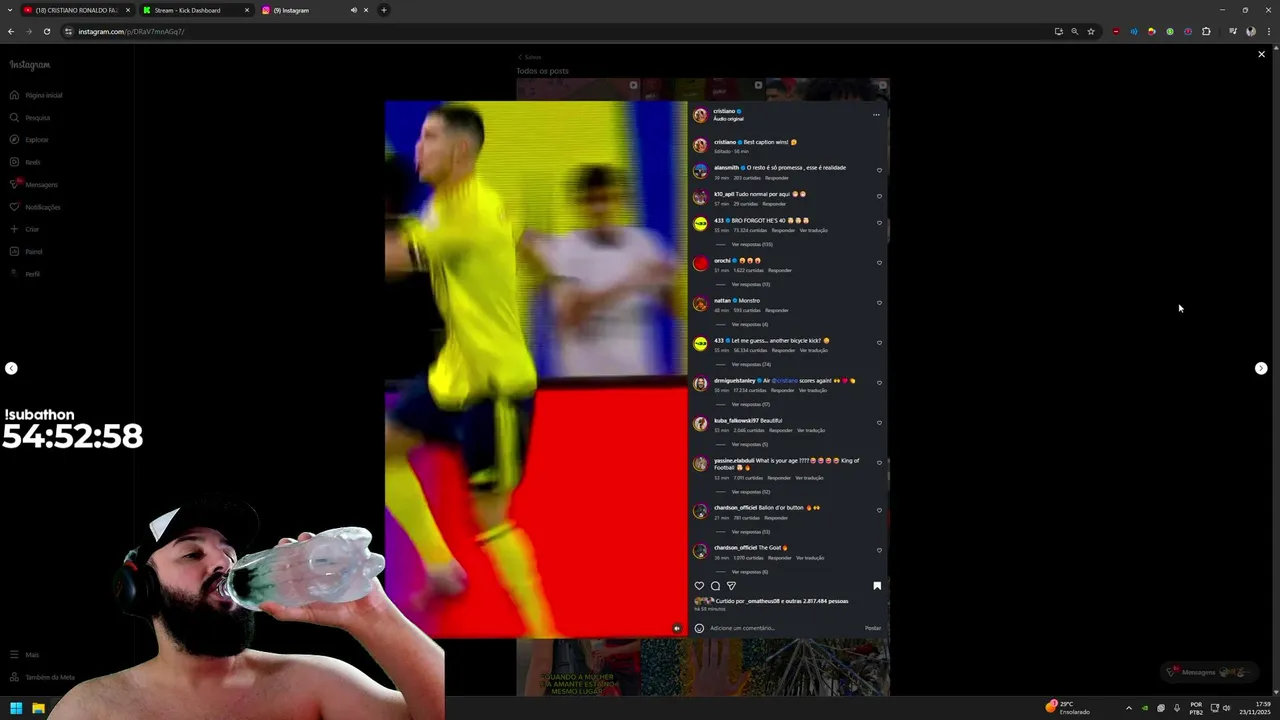1280x720 pixels.
Task: Like nattan's Monstro comment
Action: pyautogui.click(x=879, y=303)
